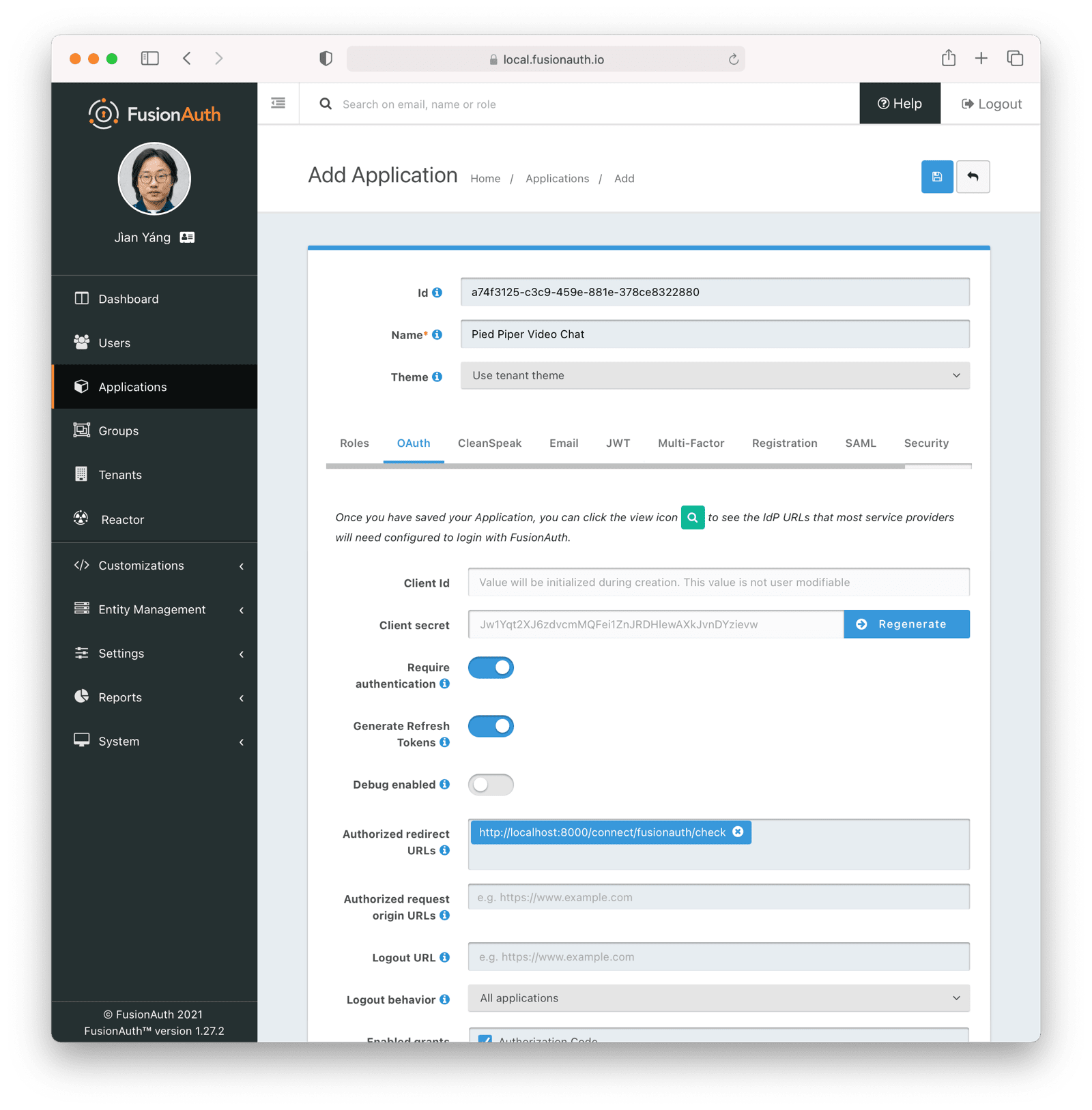This screenshot has height=1110, width=1092.
Task: Remove the localhost:8000 redirect URL chip
Action: (738, 832)
